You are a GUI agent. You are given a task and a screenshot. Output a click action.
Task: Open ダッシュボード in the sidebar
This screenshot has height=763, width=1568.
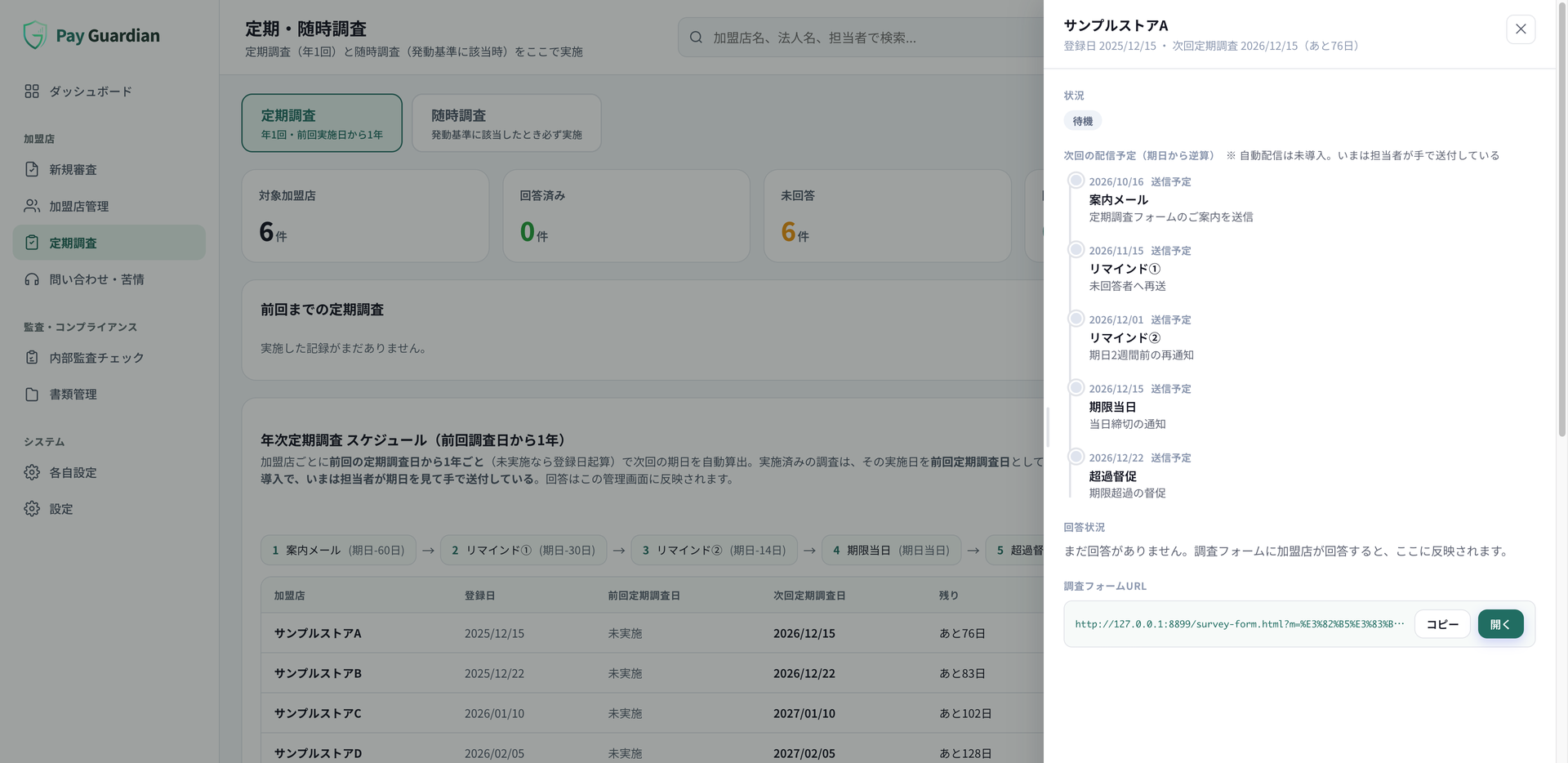pos(109,91)
